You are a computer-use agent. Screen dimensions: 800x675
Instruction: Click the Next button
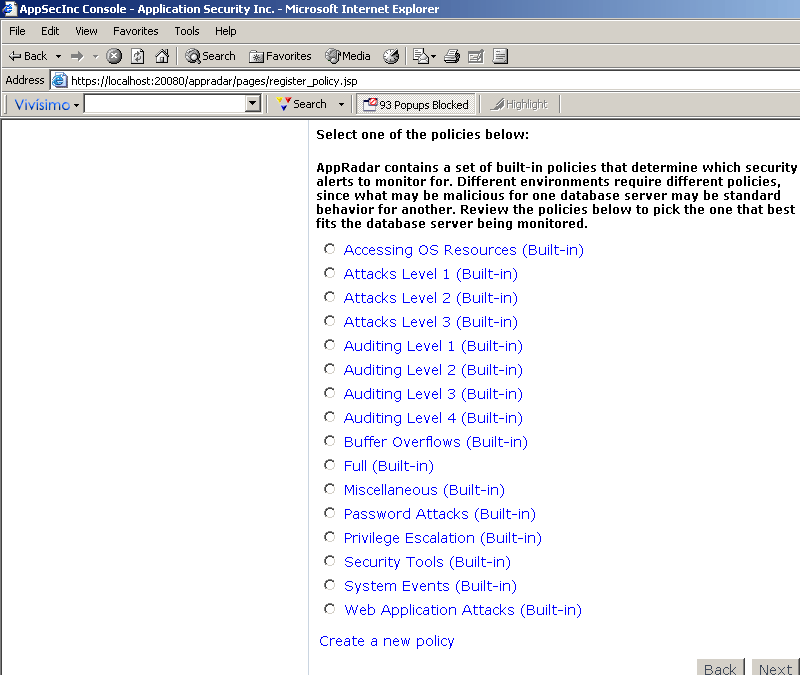click(x=776, y=668)
